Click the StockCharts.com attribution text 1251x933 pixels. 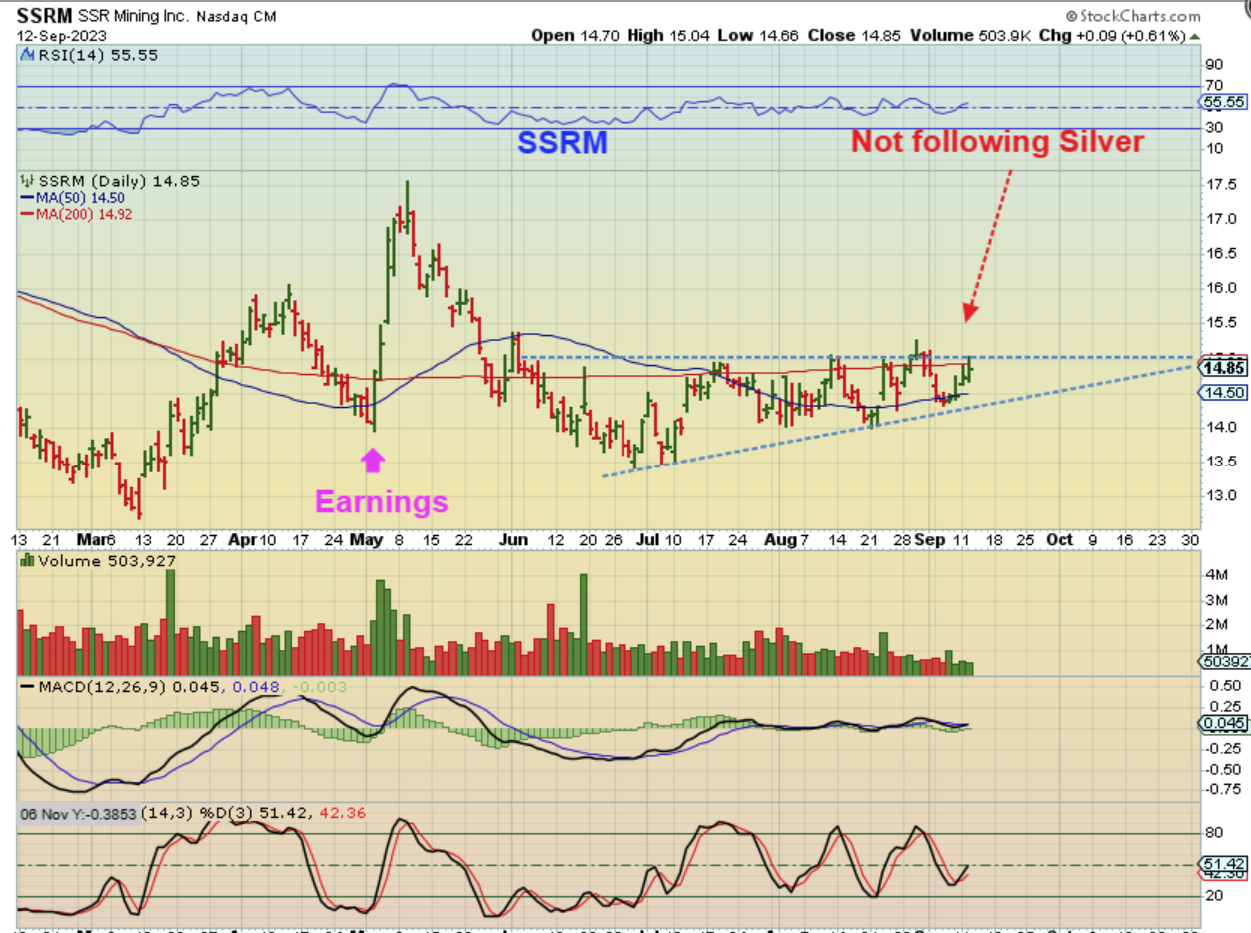click(1134, 16)
